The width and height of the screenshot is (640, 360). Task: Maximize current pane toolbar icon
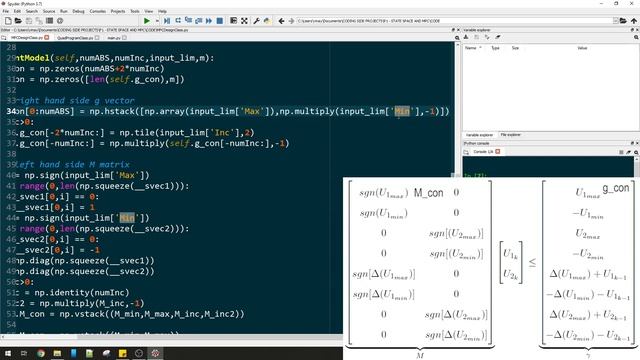pos(233,20)
